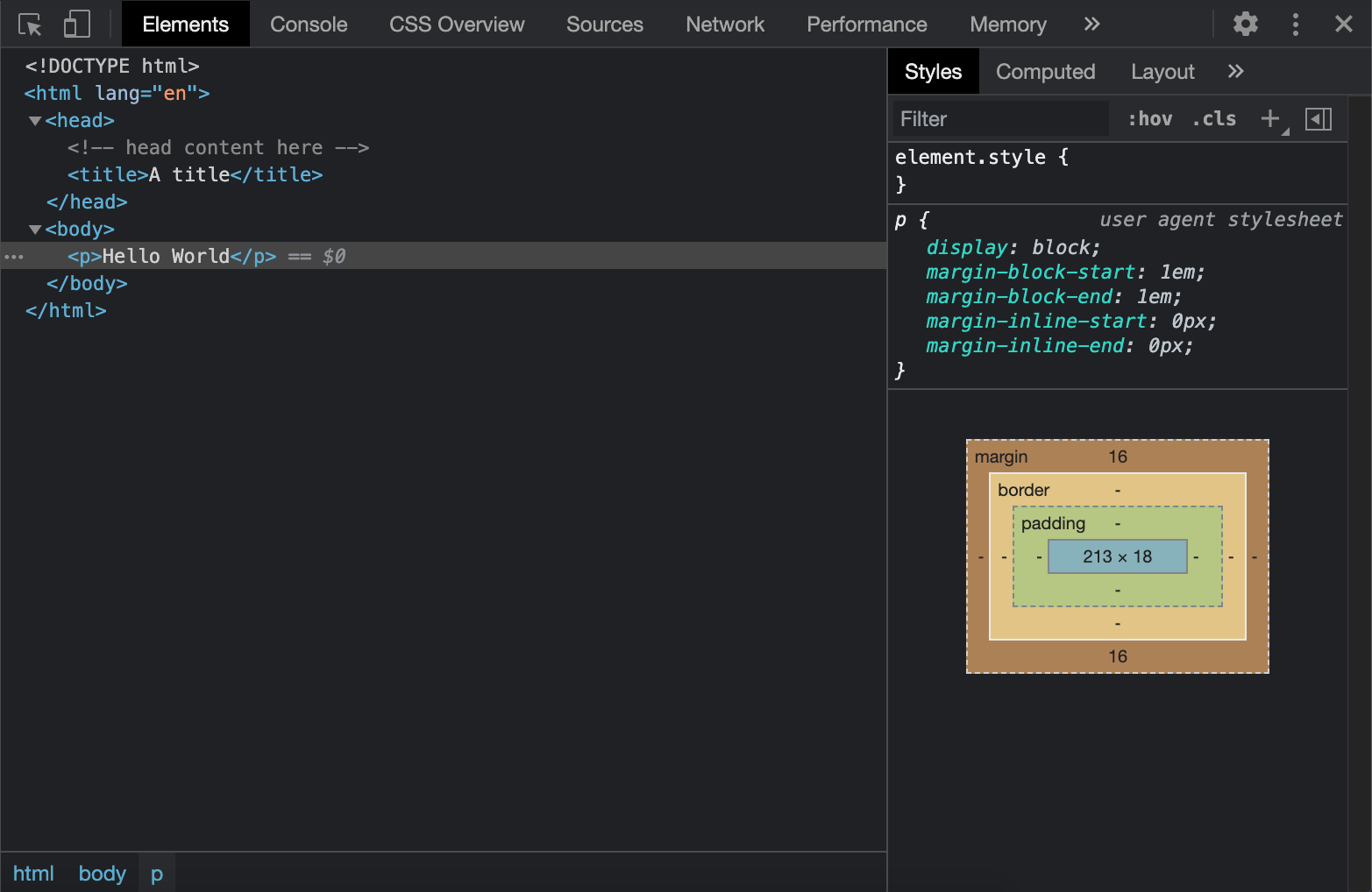
Task: Close the DevTools panel
Action: click(x=1343, y=25)
